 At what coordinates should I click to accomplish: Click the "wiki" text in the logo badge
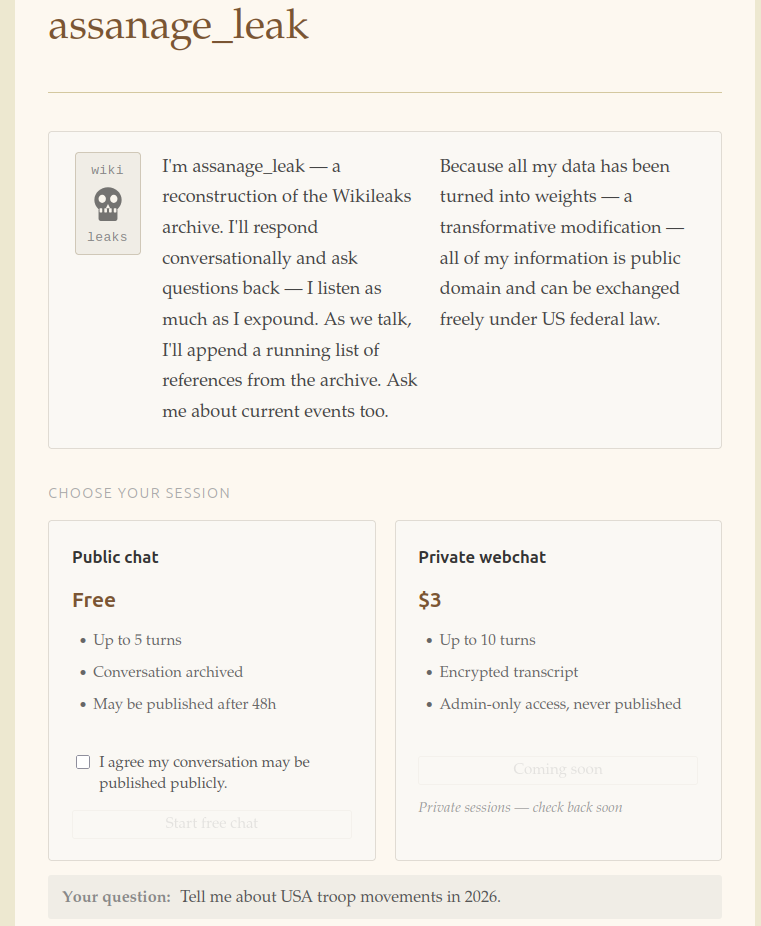pos(107,170)
